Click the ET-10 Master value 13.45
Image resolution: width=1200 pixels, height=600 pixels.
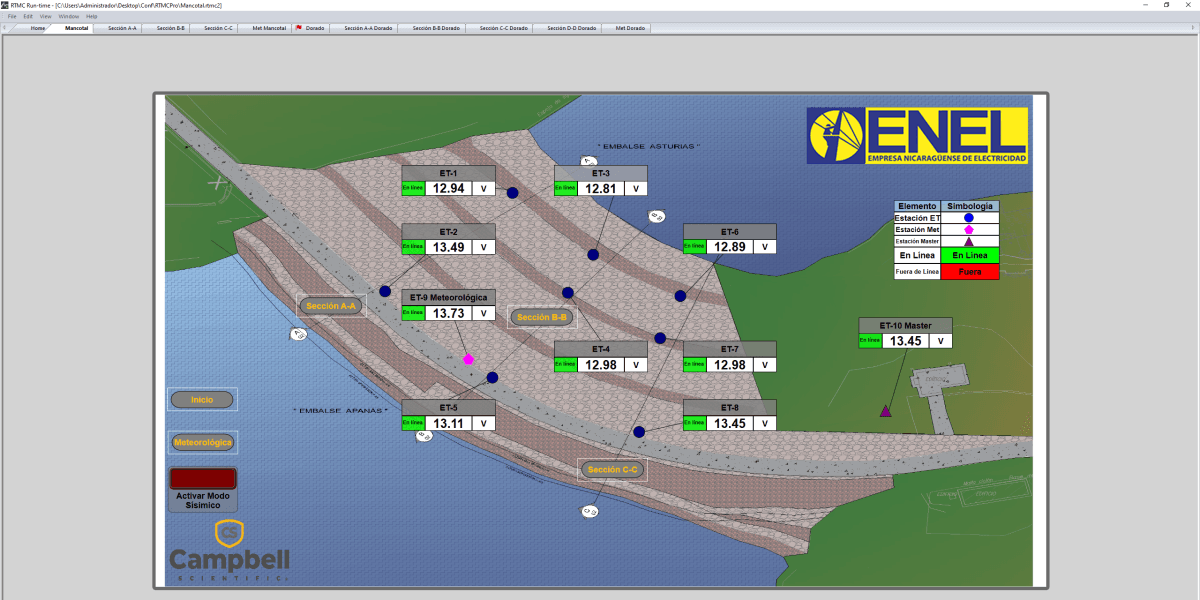coord(906,341)
